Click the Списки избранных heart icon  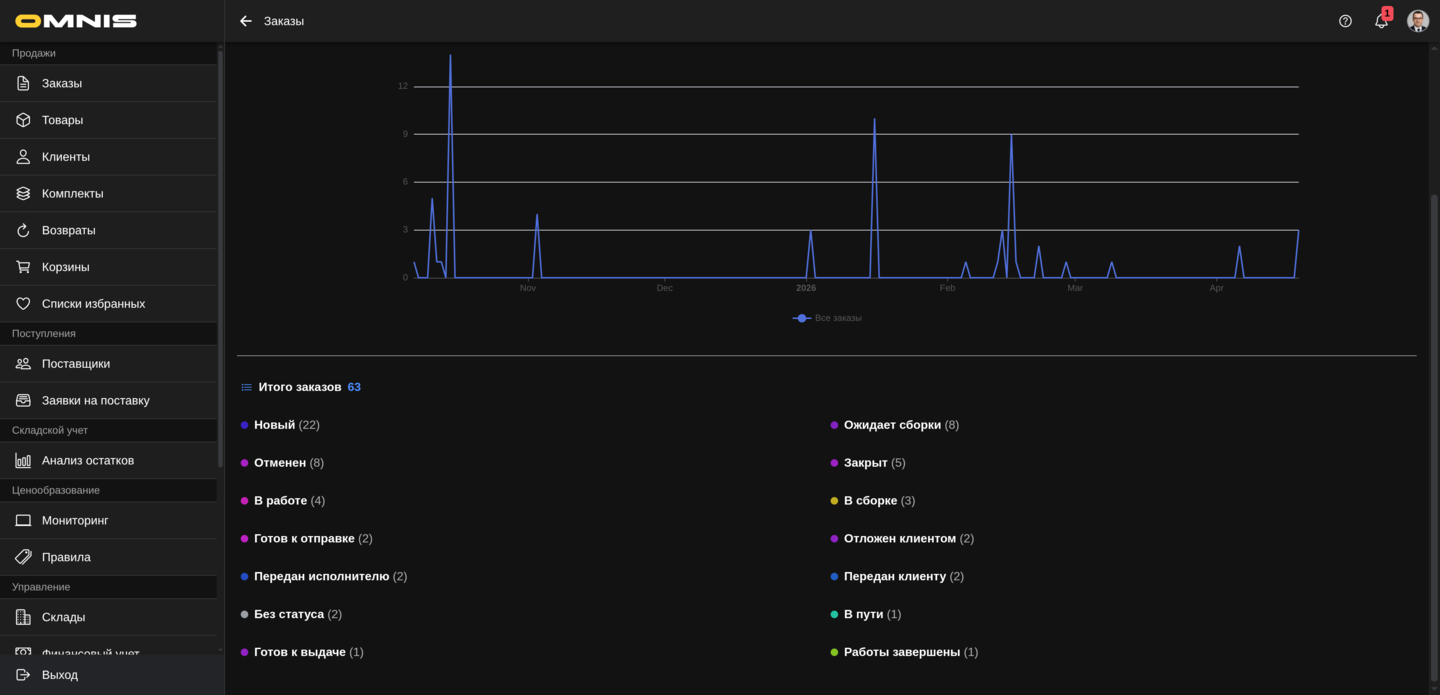(x=23, y=304)
